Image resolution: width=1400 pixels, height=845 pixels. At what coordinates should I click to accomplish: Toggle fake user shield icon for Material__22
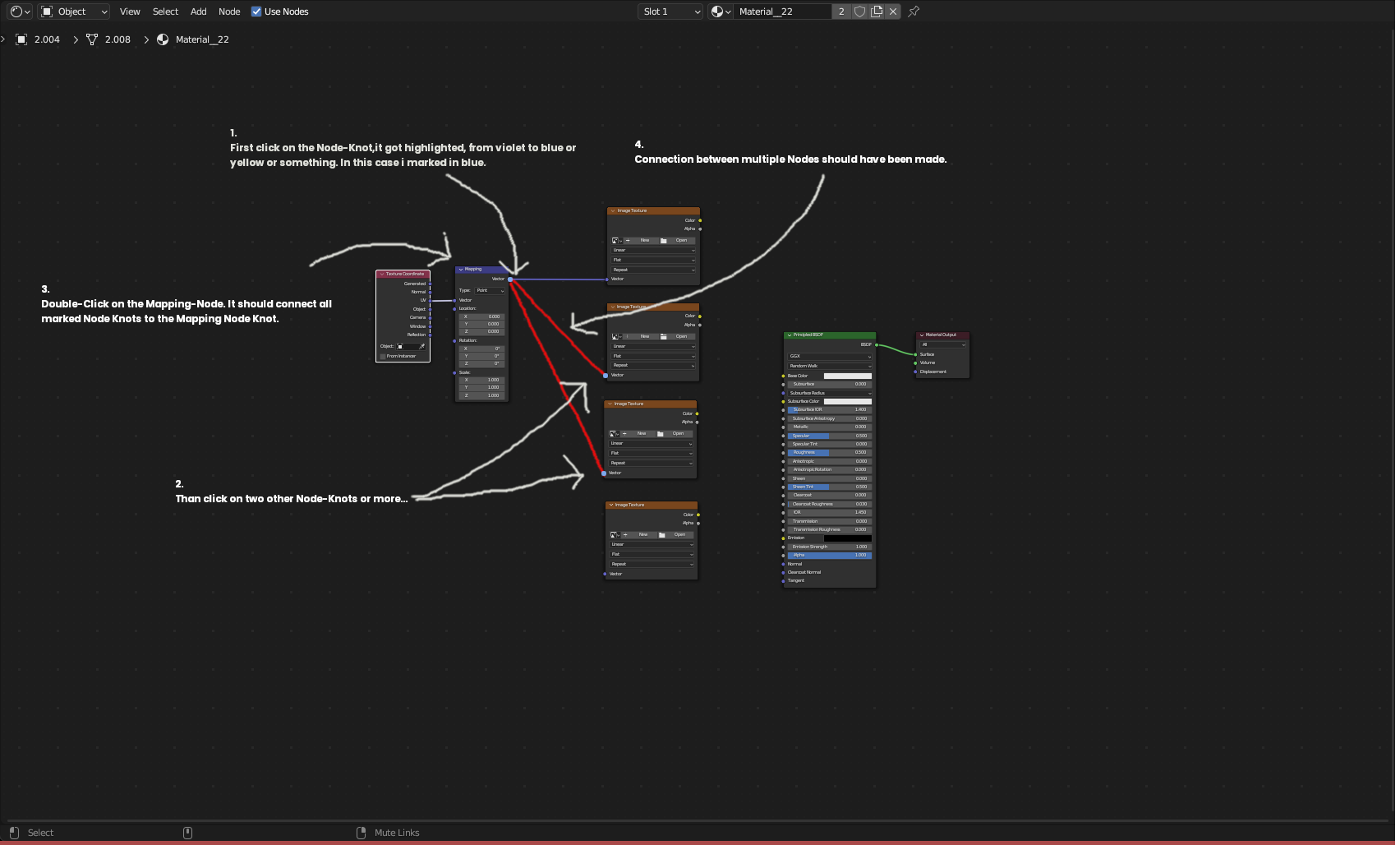coord(859,12)
